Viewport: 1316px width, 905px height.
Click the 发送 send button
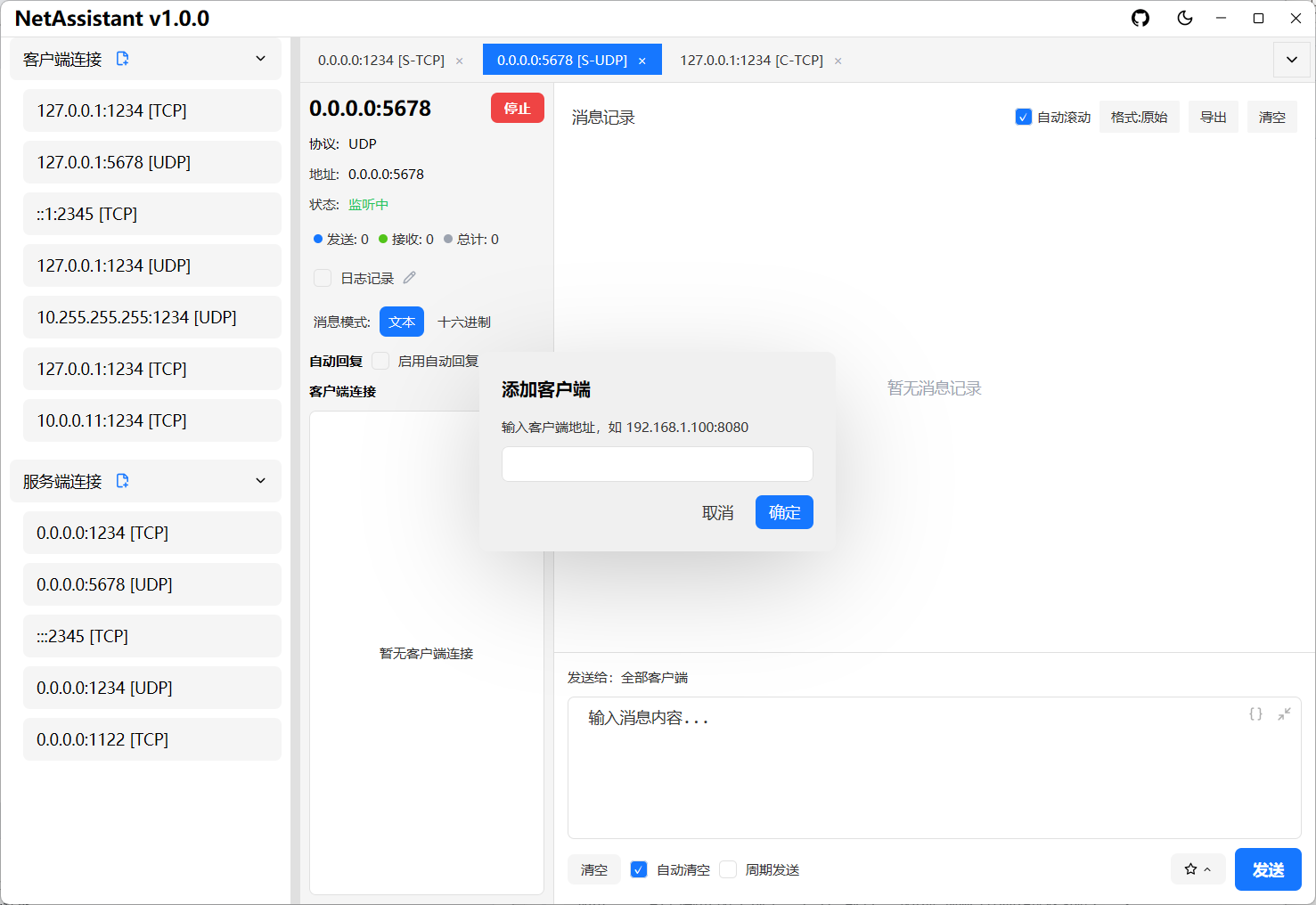1268,869
